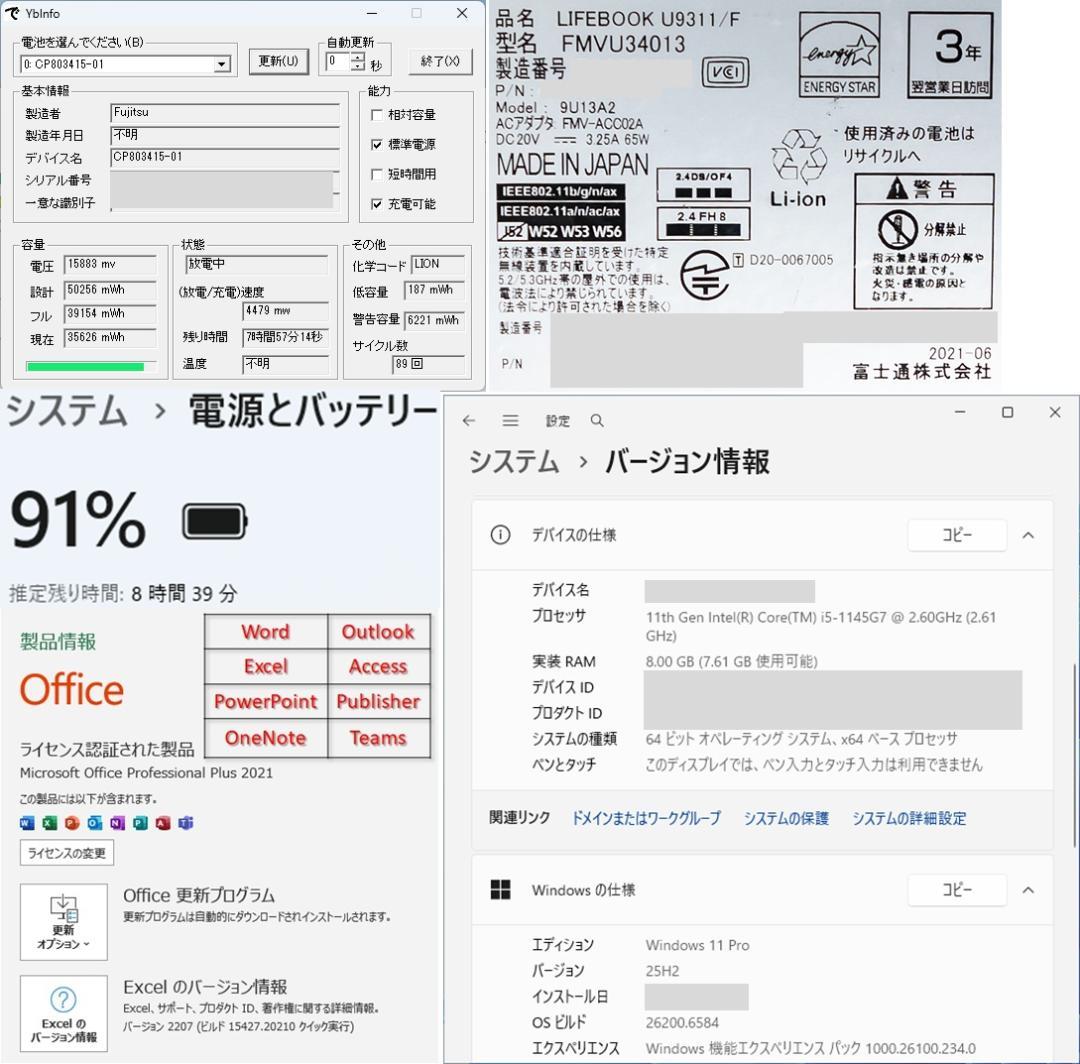Collapse the Windows の仕様 section chevron

pyautogui.click(x=1028, y=890)
